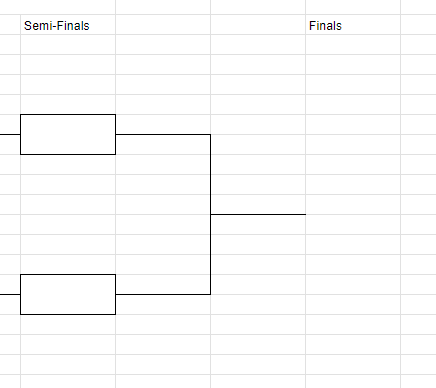Click the upper cell of the bottom semi-final box
The width and height of the screenshot is (436, 388).
tap(68, 284)
